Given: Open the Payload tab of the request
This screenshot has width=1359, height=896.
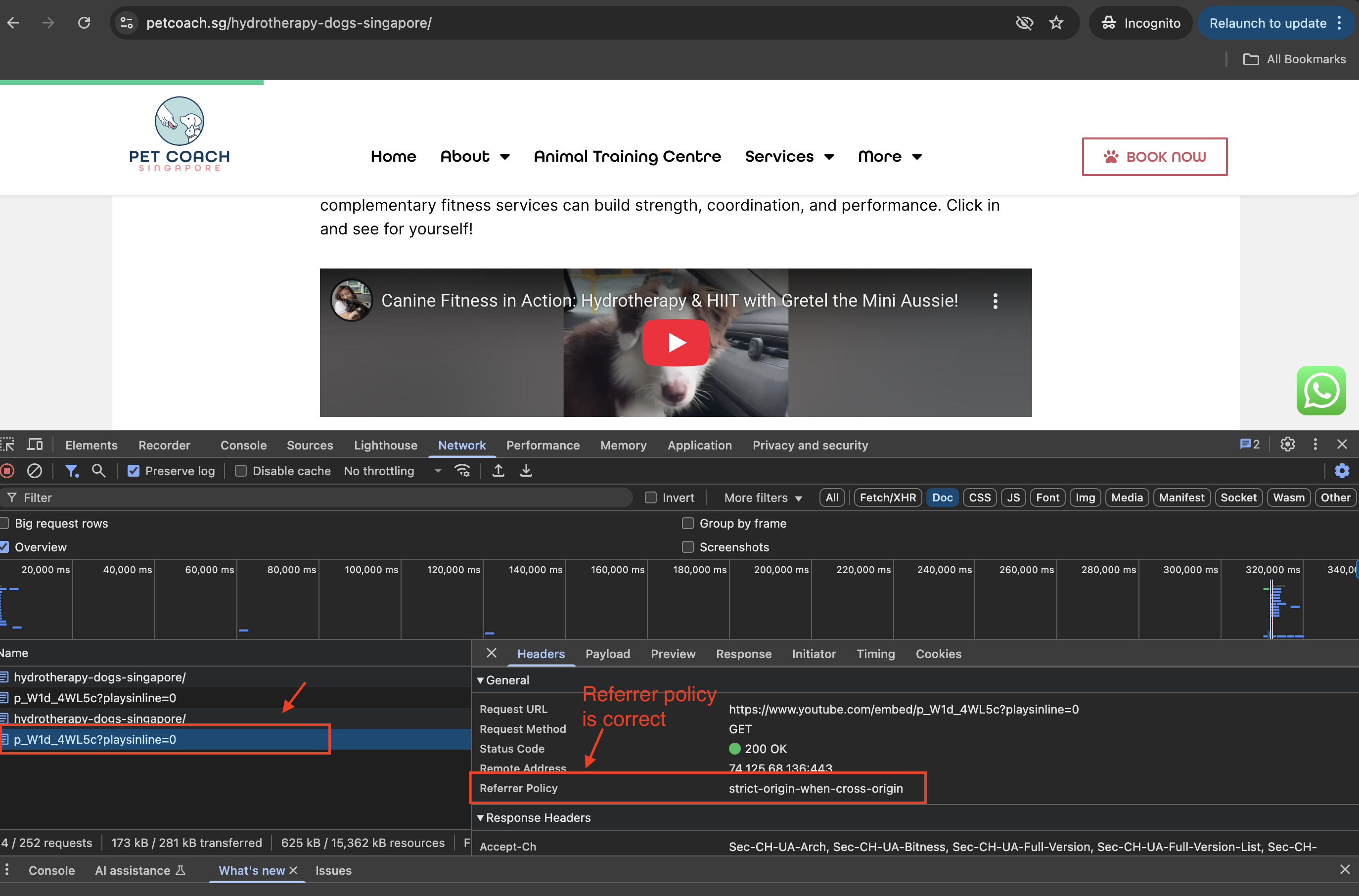Looking at the screenshot, I should pyautogui.click(x=607, y=654).
